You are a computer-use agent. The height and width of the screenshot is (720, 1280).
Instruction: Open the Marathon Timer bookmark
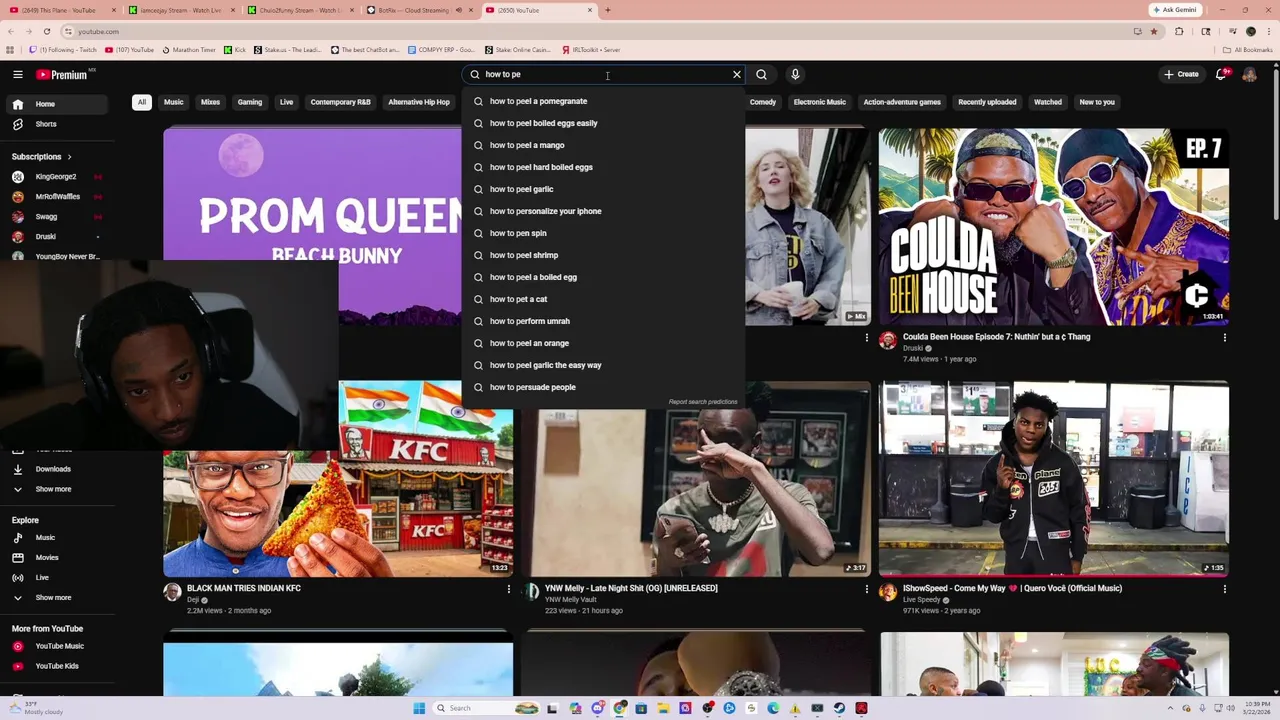click(188, 50)
